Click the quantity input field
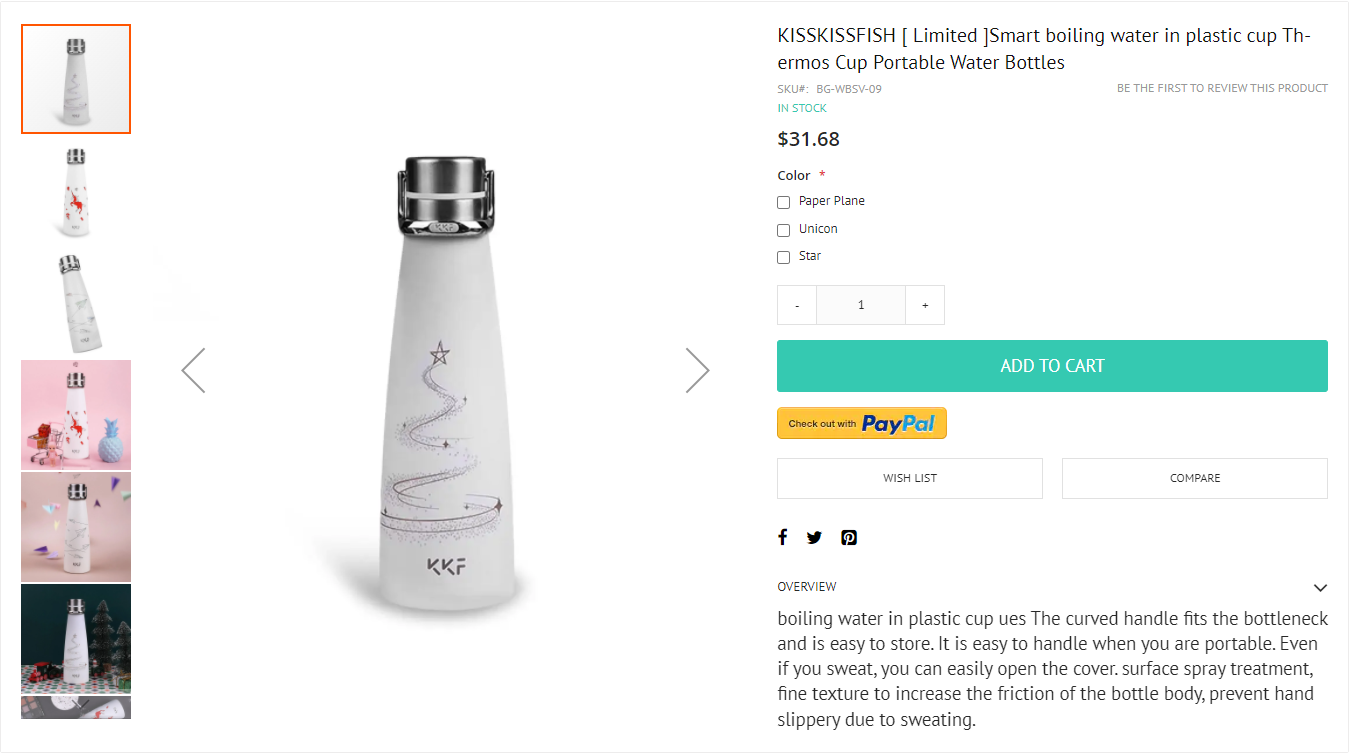 click(861, 305)
